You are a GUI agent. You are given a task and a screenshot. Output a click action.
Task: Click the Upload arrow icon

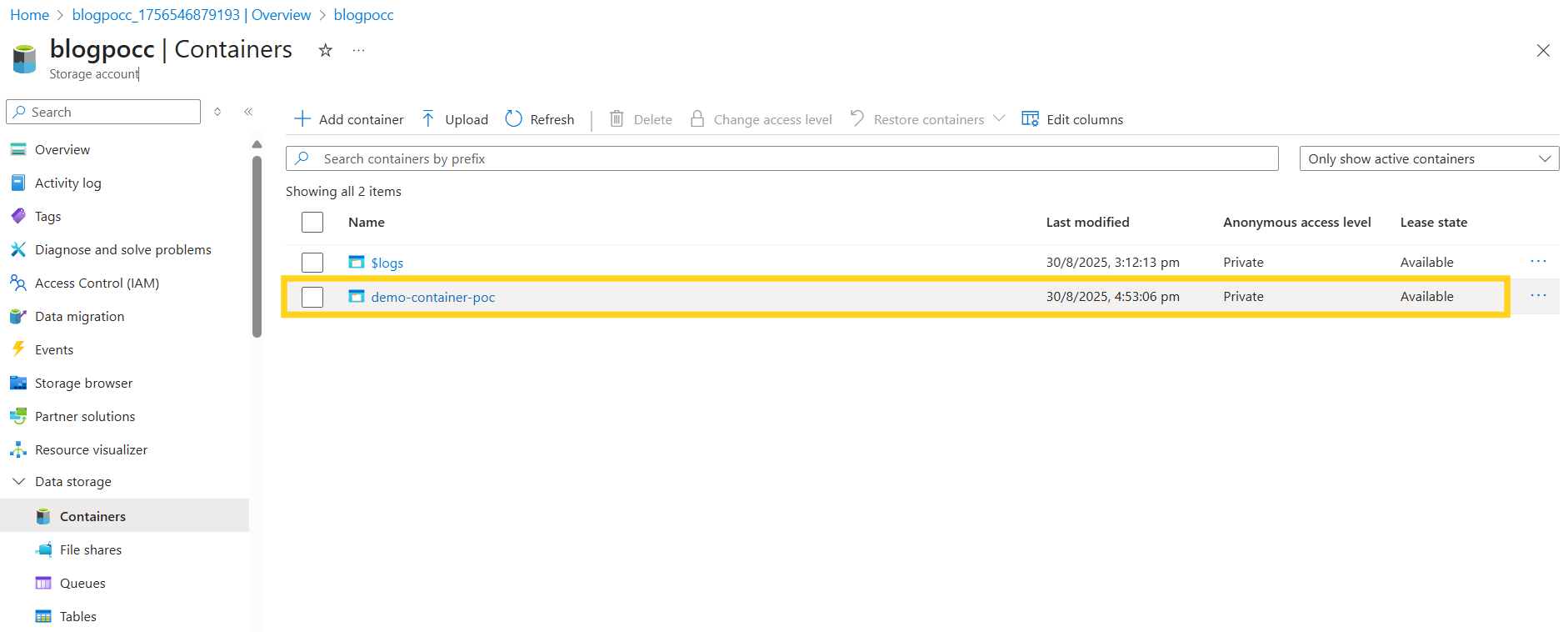pos(428,119)
